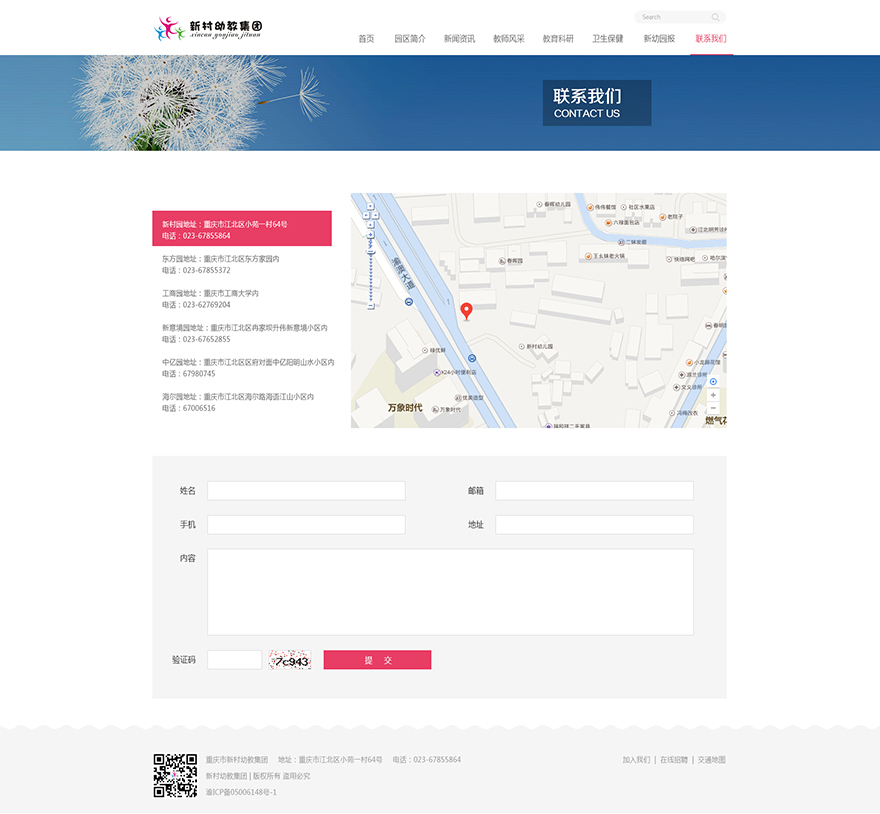The width and height of the screenshot is (880, 814).
Task: Click 万象时代 small map marker
Action: [x=435, y=410]
